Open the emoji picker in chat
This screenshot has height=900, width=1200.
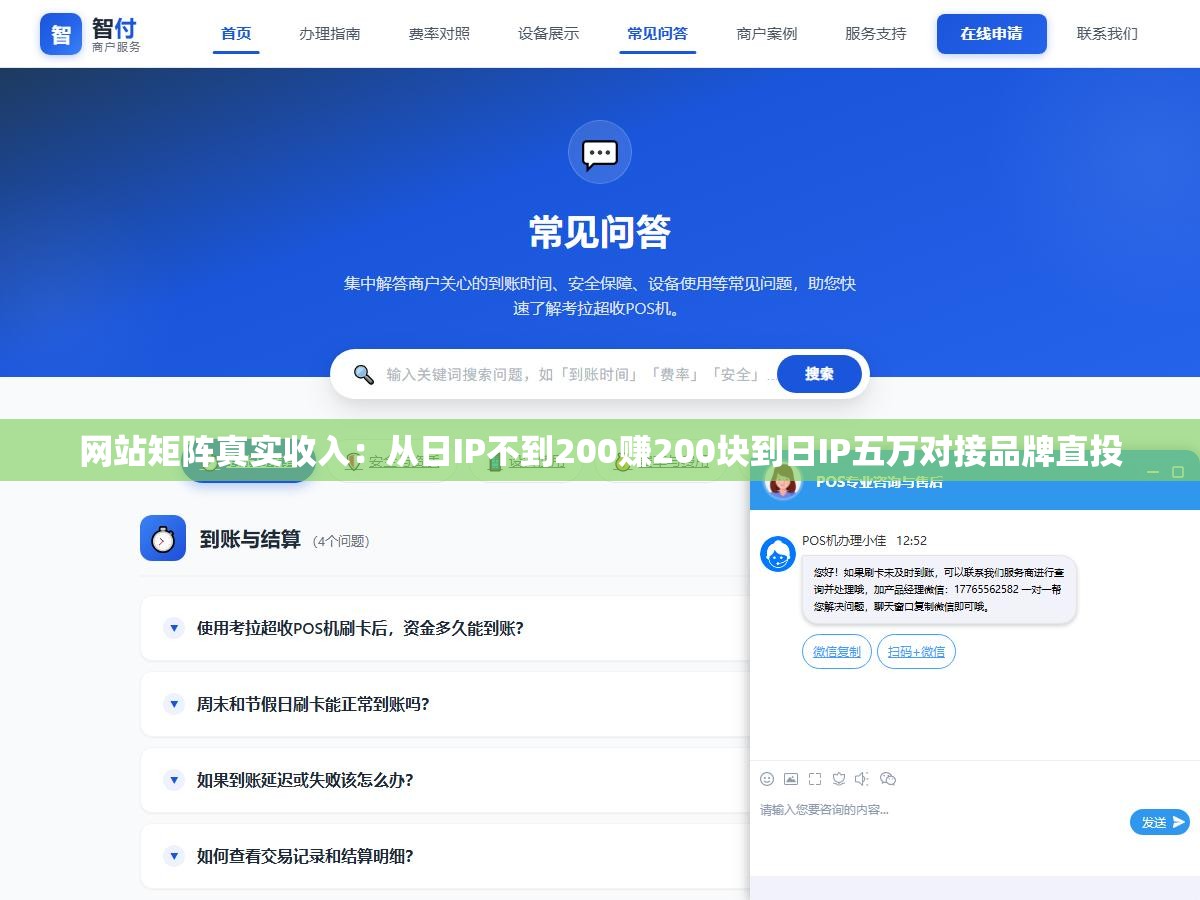click(x=767, y=779)
